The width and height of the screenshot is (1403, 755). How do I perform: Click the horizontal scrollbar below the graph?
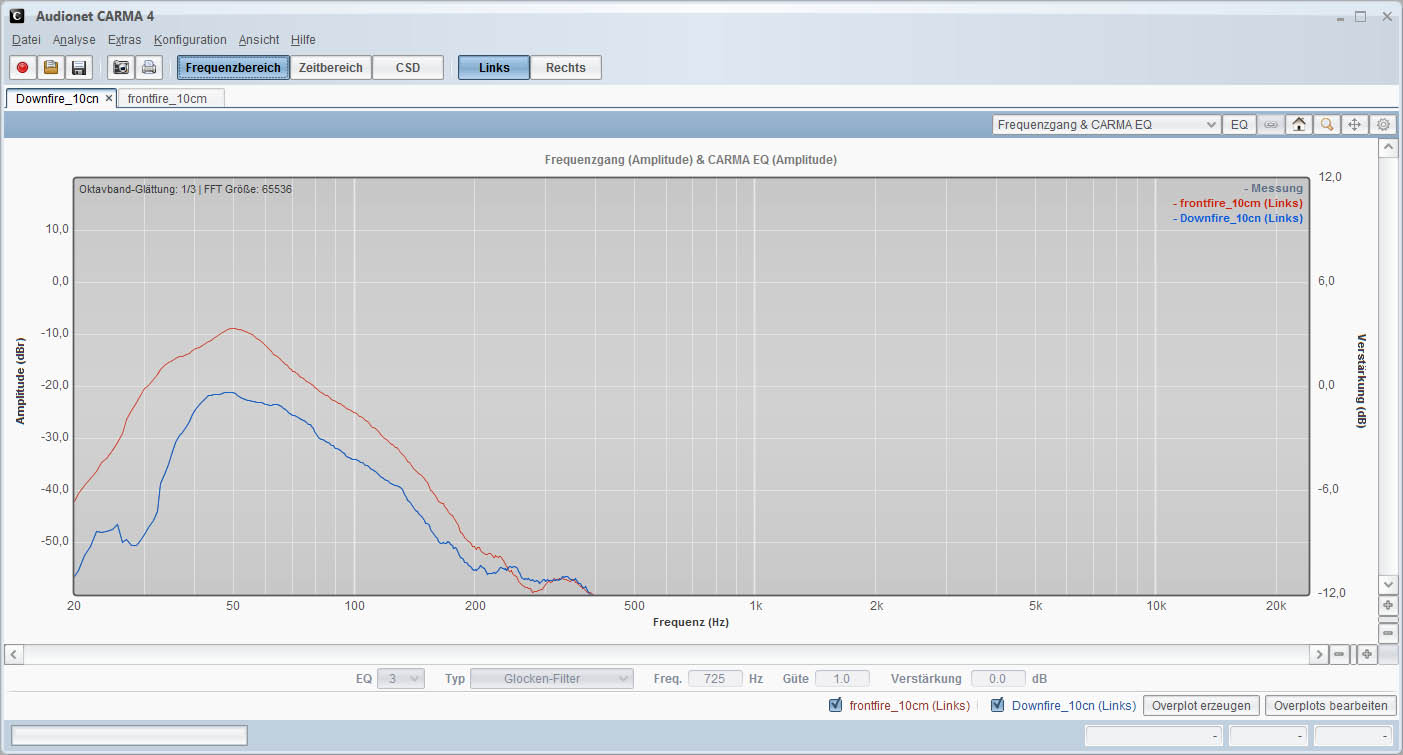point(668,654)
